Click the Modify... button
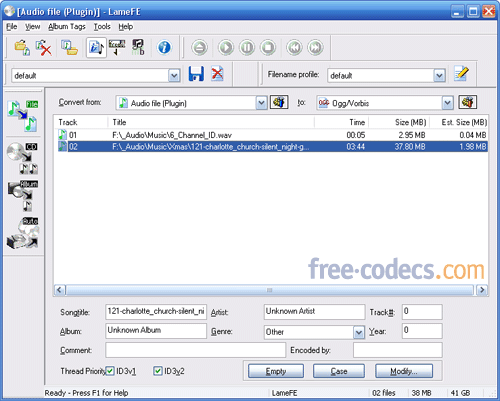 404,371
